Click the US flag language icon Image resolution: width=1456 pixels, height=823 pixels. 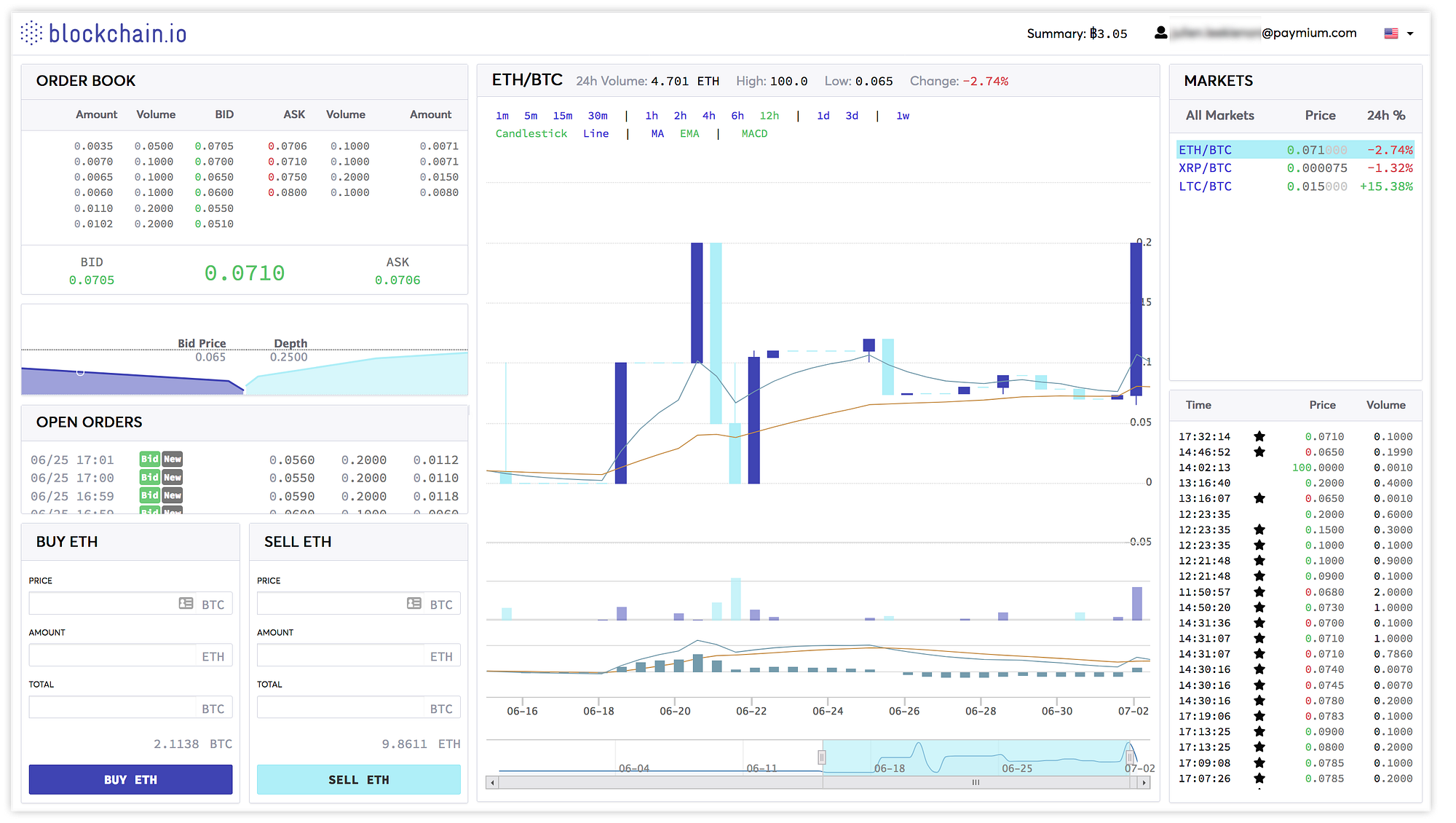(1391, 34)
